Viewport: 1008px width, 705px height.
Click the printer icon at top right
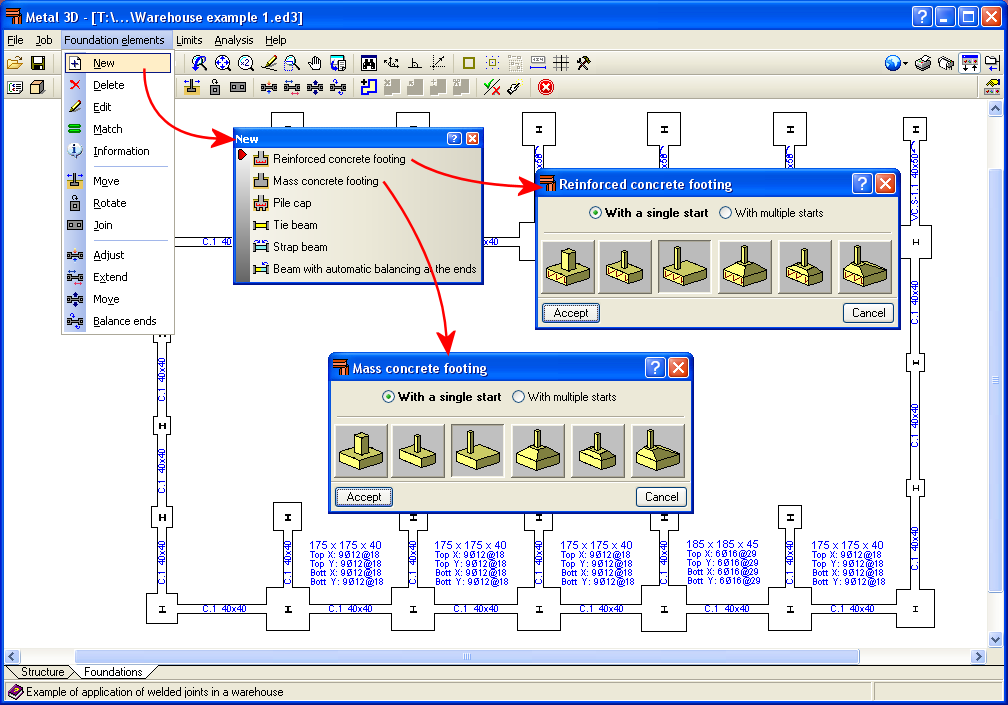[923, 63]
